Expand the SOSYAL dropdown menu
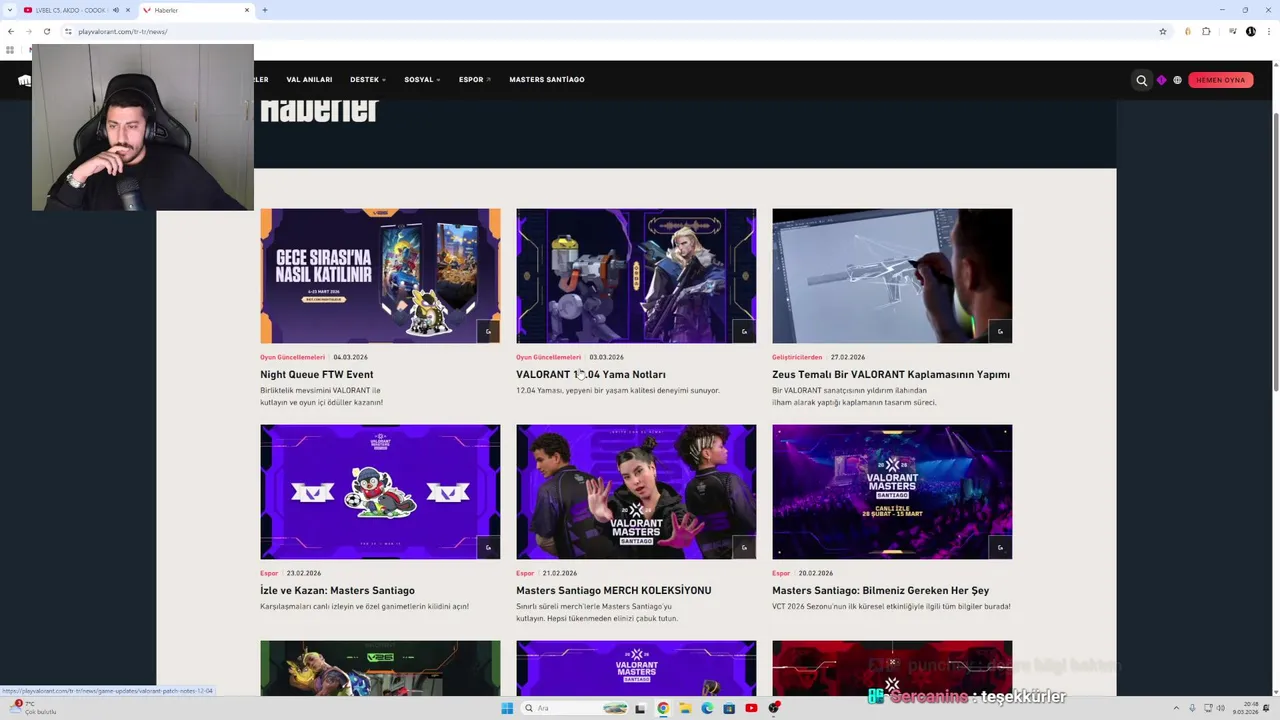Image resolution: width=1280 pixels, height=720 pixels. click(422, 80)
